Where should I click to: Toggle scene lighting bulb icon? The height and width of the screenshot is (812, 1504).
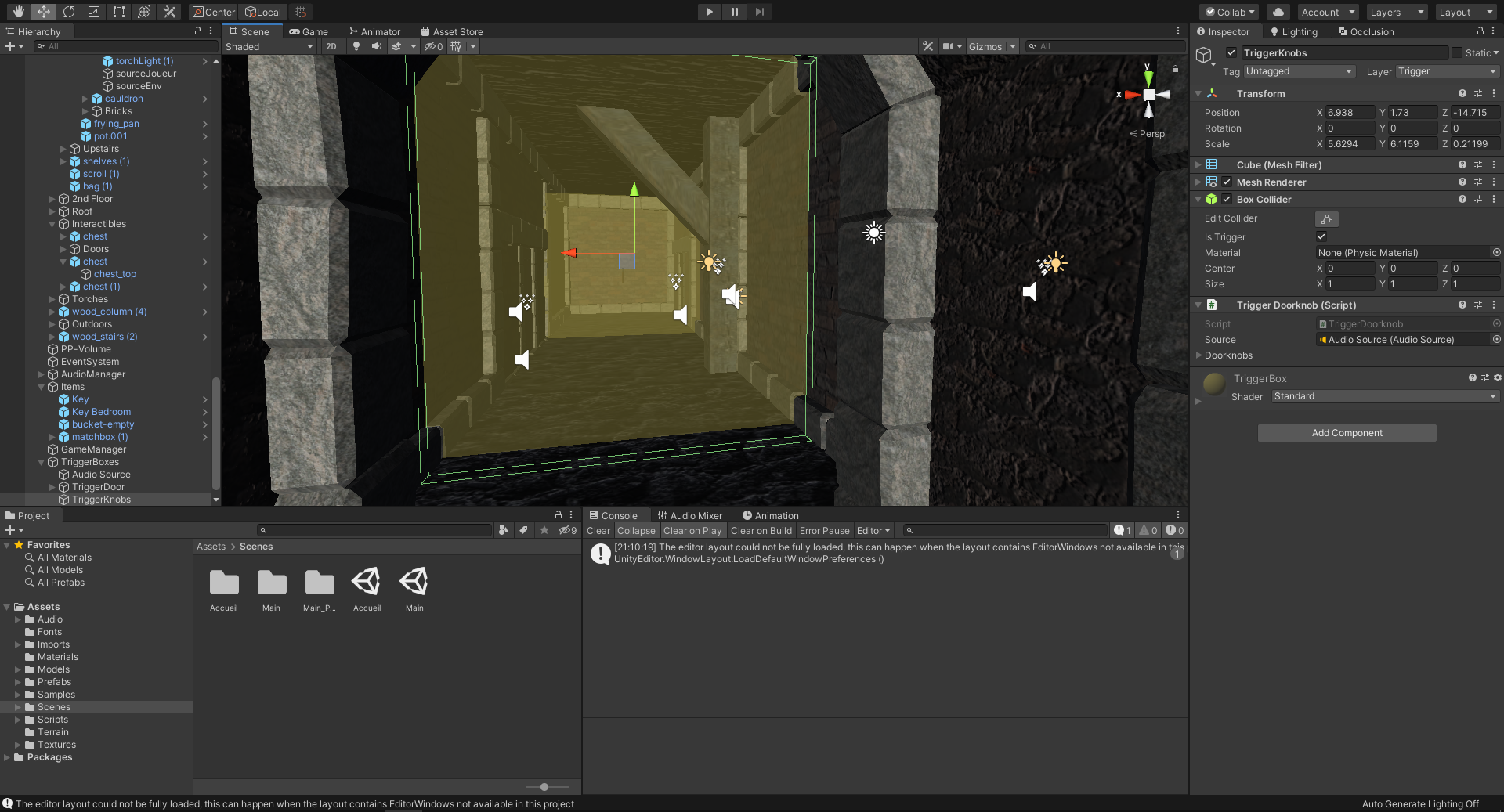click(356, 46)
